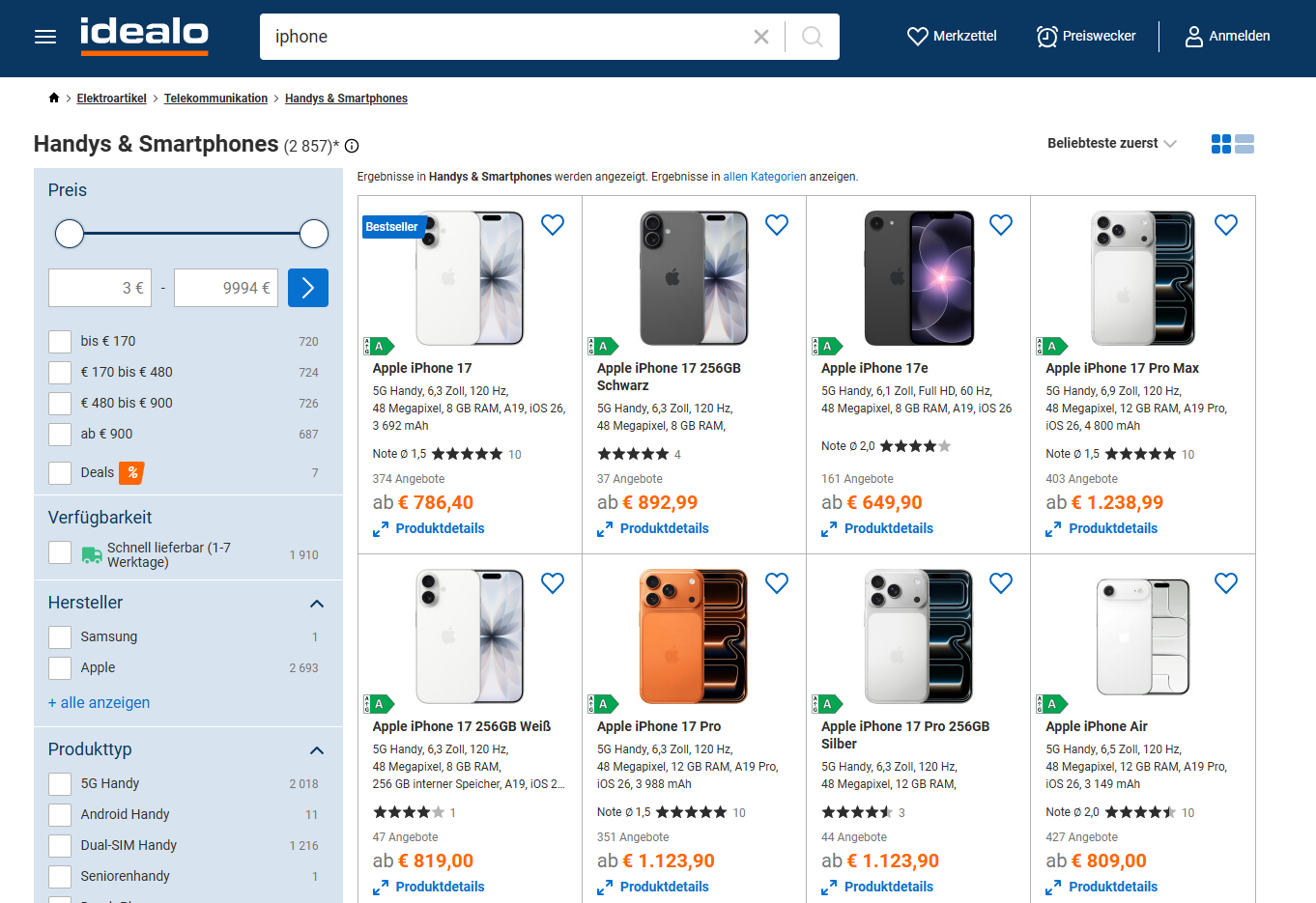The height and width of the screenshot is (903, 1316).
Task: Check the 5G Handy product type
Action: click(x=60, y=784)
